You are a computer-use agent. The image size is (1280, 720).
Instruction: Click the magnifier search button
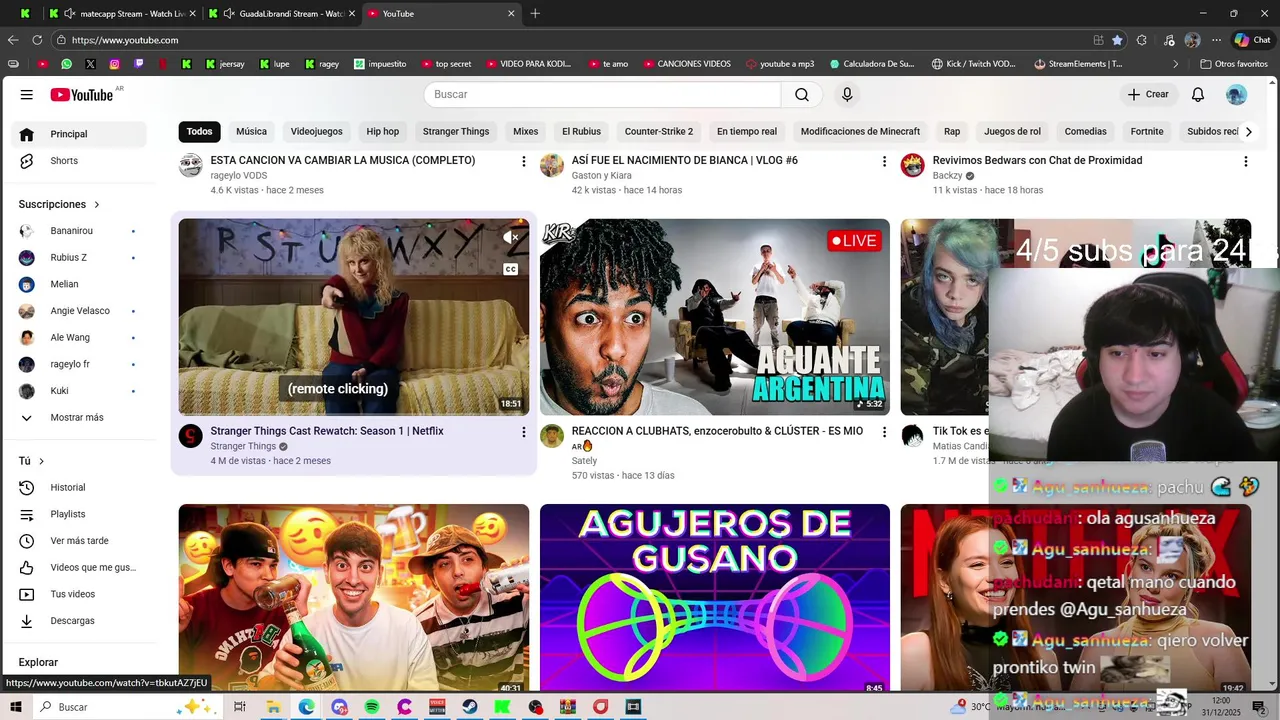click(x=802, y=94)
